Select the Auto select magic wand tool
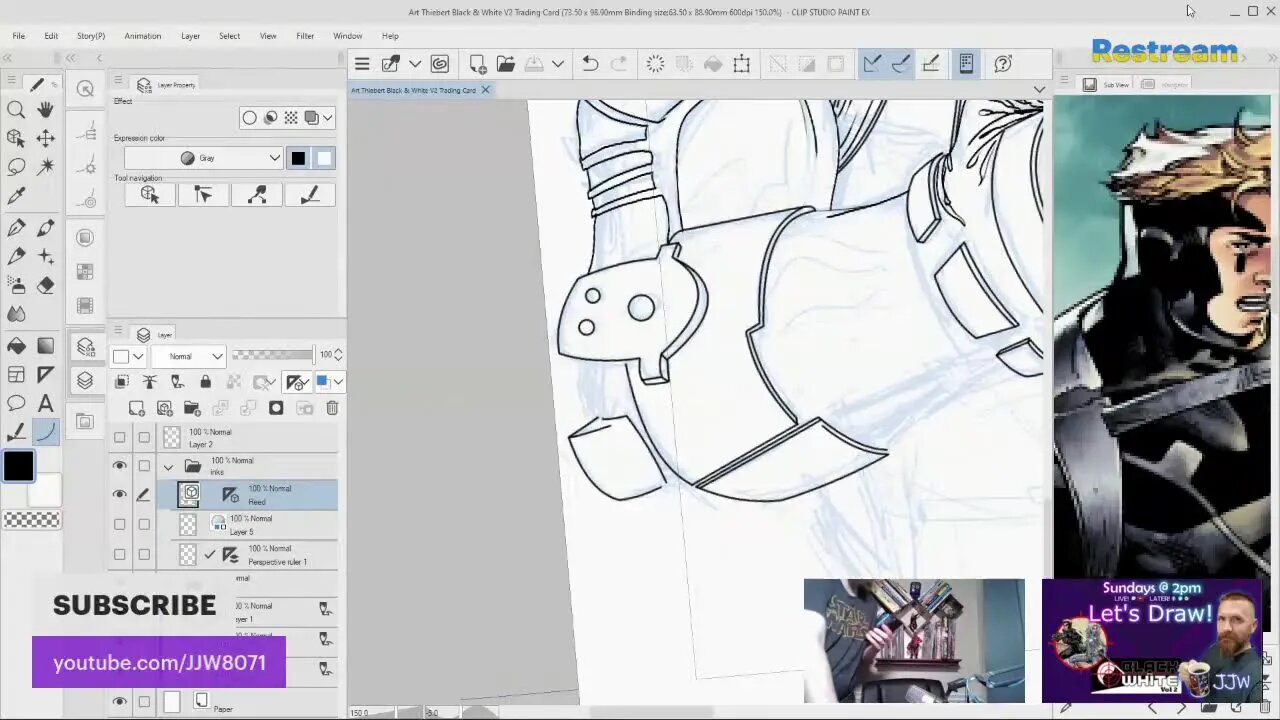The height and width of the screenshot is (720, 1280). point(46,167)
